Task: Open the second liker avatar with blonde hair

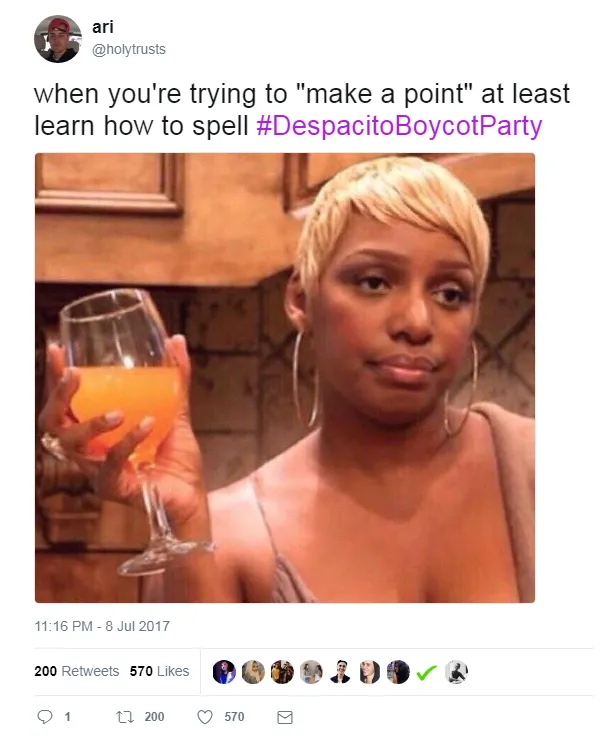Action: pyautogui.click(x=253, y=672)
